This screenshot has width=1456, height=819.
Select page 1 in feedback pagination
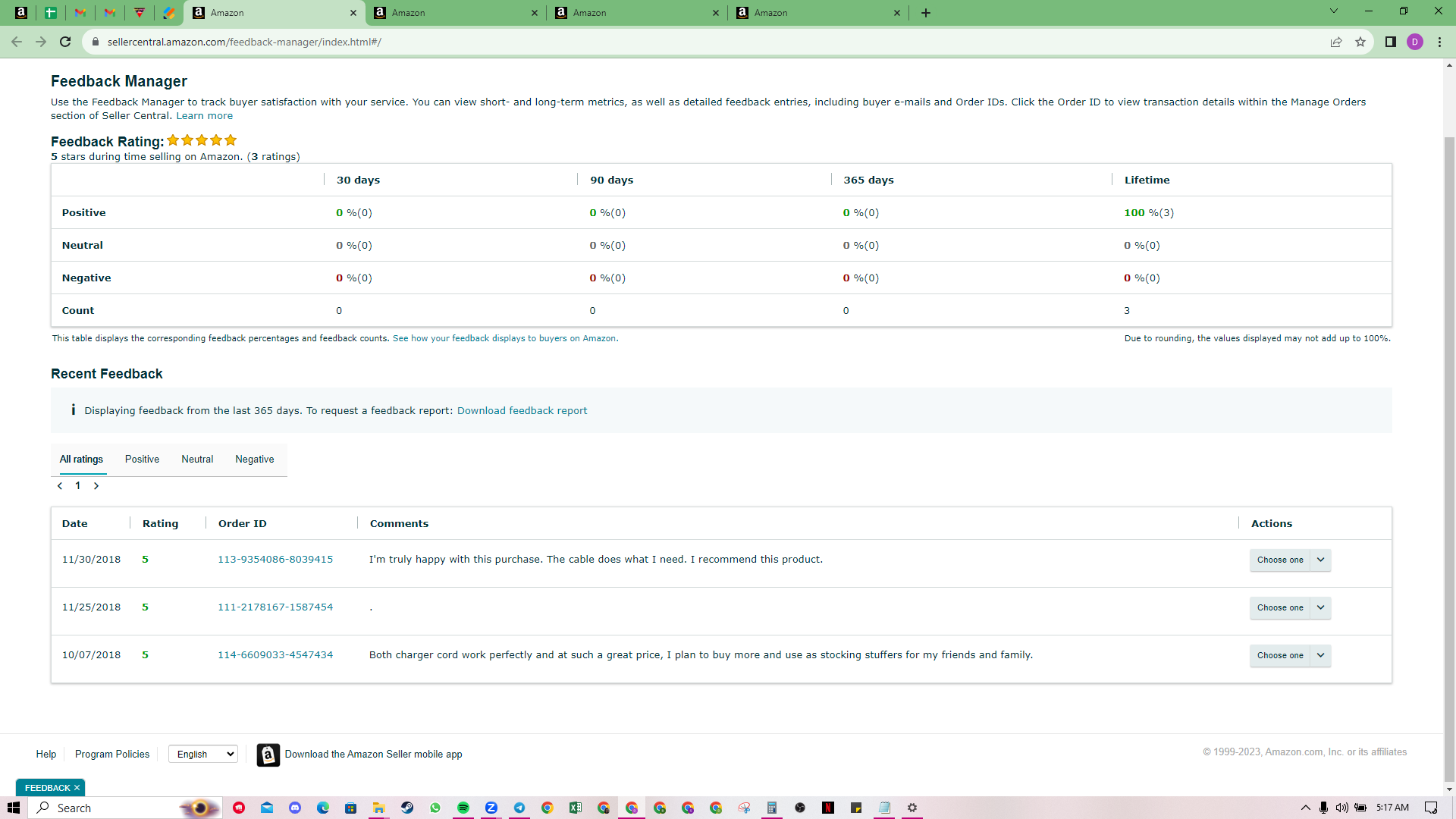[x=78, y=486]
